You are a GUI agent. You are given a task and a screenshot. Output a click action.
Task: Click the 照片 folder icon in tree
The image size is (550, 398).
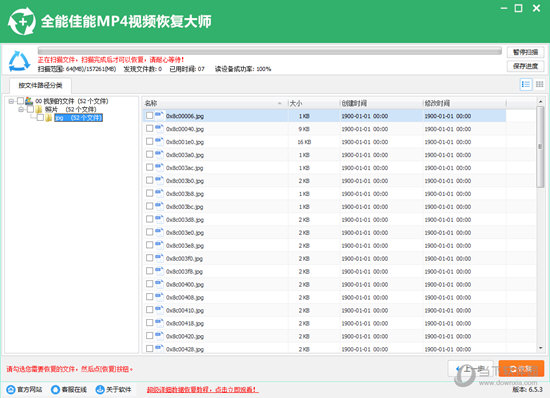[x=39, y=109]
